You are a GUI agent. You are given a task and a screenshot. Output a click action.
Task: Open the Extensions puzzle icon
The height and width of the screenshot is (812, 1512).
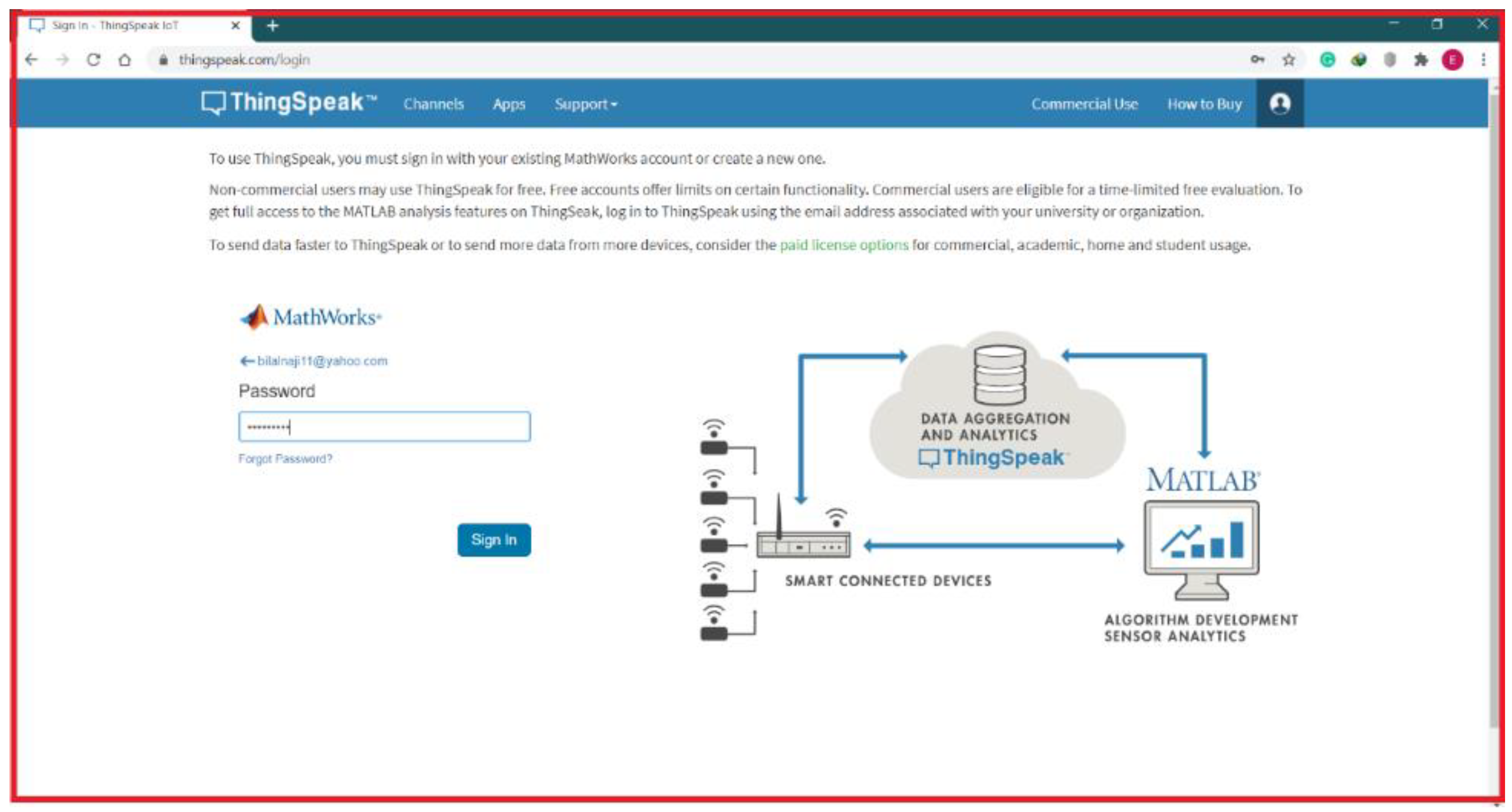point(1421,60)
